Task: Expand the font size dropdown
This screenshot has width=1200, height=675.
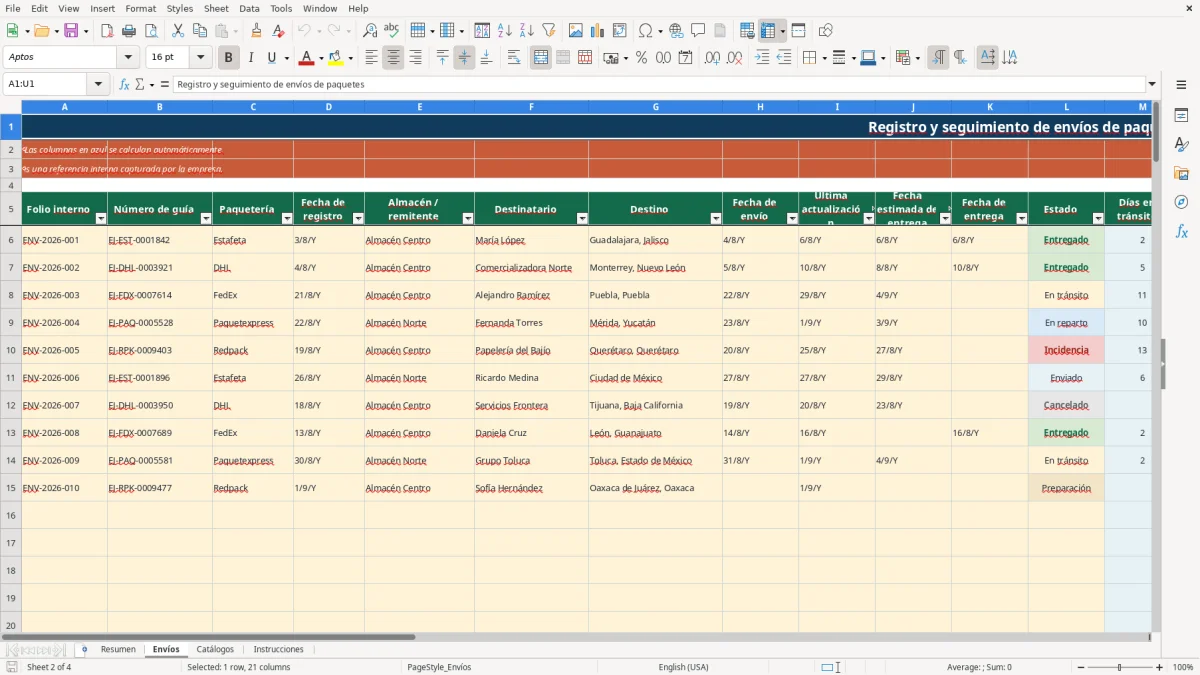Action: [x=201, y=58]
